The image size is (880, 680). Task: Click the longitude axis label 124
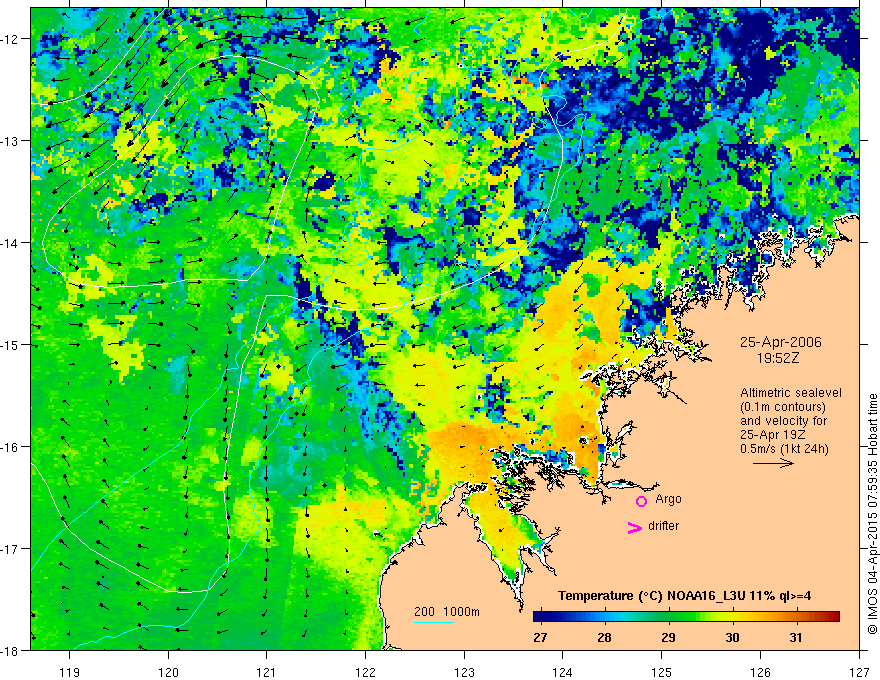tap(563, 672)
